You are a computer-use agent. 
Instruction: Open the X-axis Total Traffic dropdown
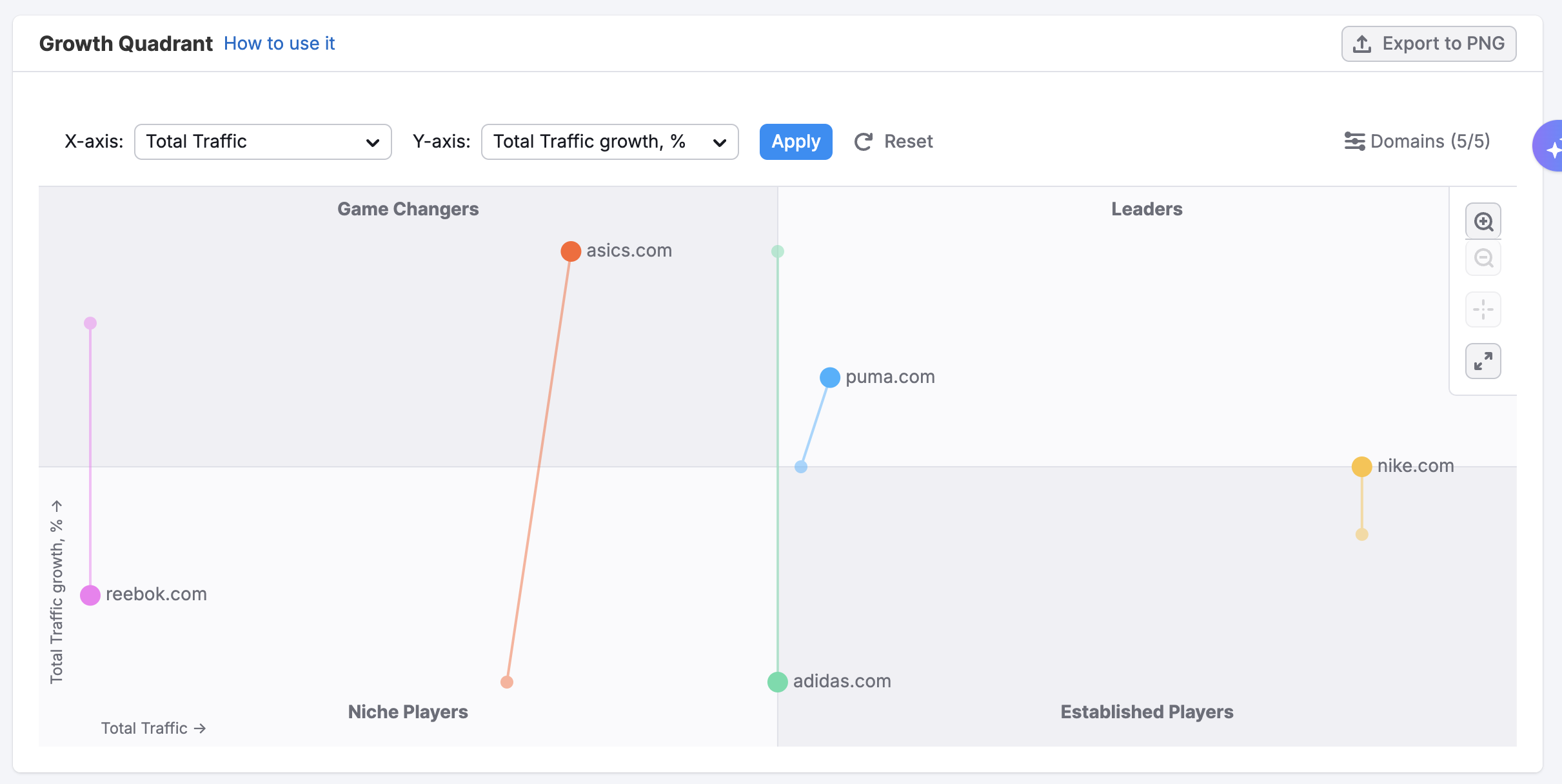click(x=262, y=142)
